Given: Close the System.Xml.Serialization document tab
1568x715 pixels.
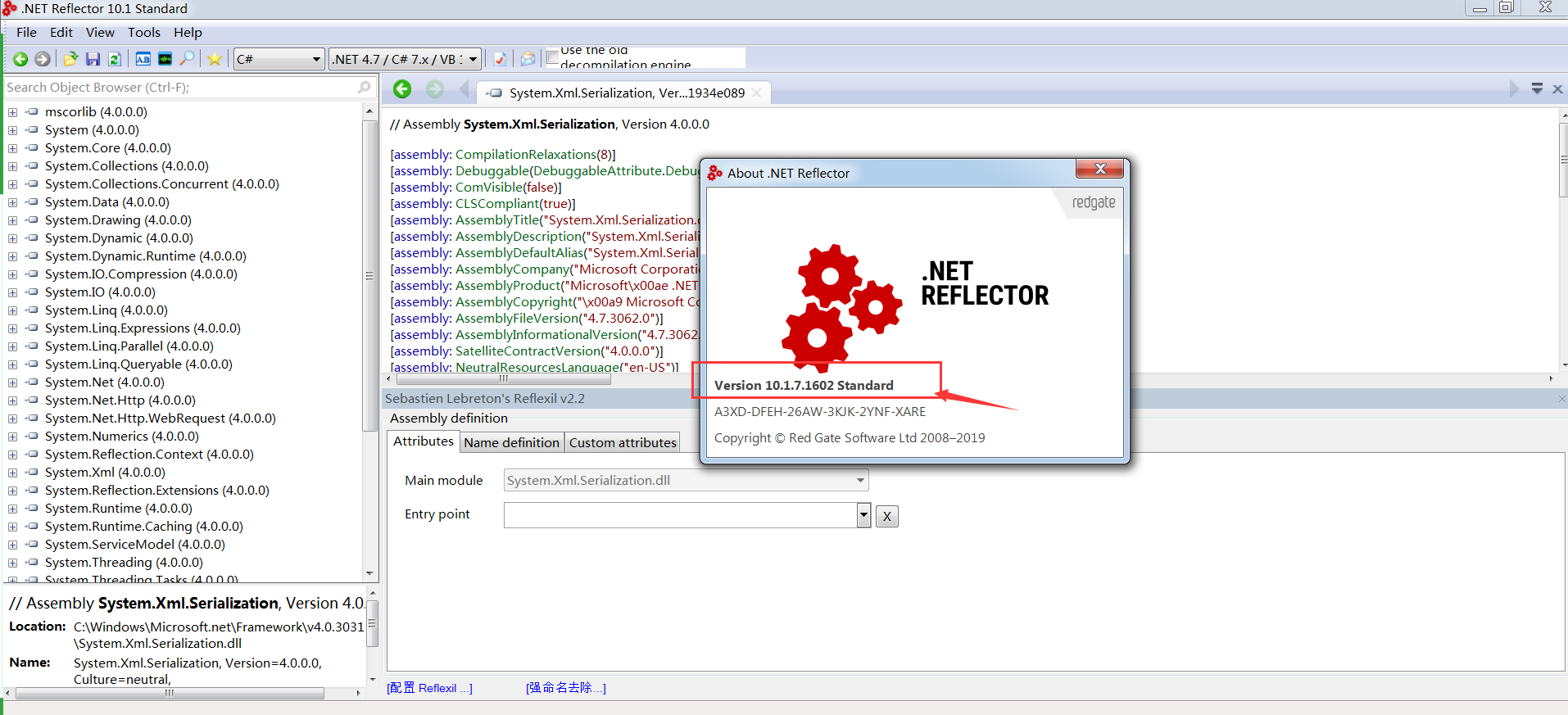Looking at the screenshot, I should (x=757, y=93).
